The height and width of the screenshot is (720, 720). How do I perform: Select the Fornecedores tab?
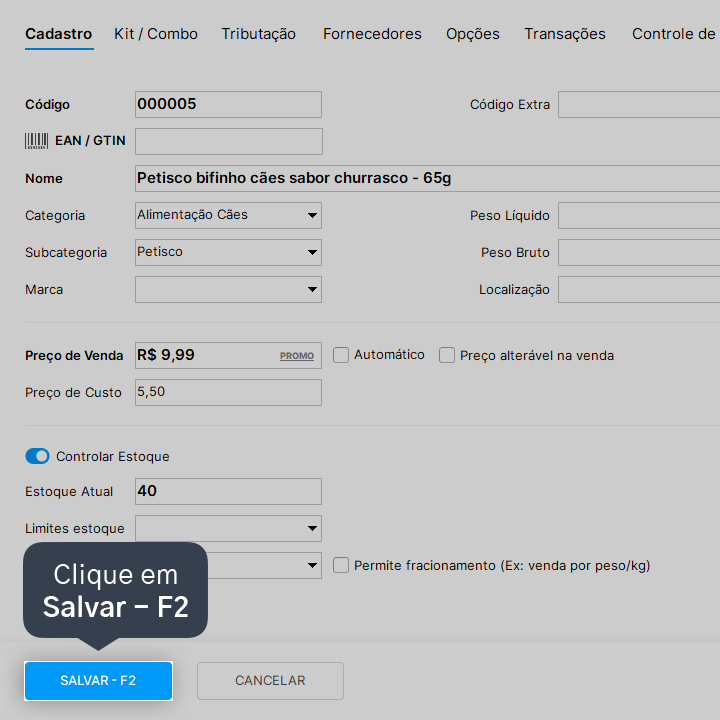click(x=372, y=34)
